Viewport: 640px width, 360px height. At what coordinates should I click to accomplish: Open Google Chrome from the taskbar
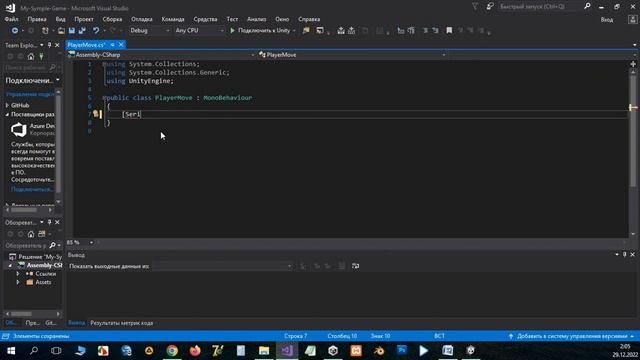pyautogui.click(x=172, y=351)
